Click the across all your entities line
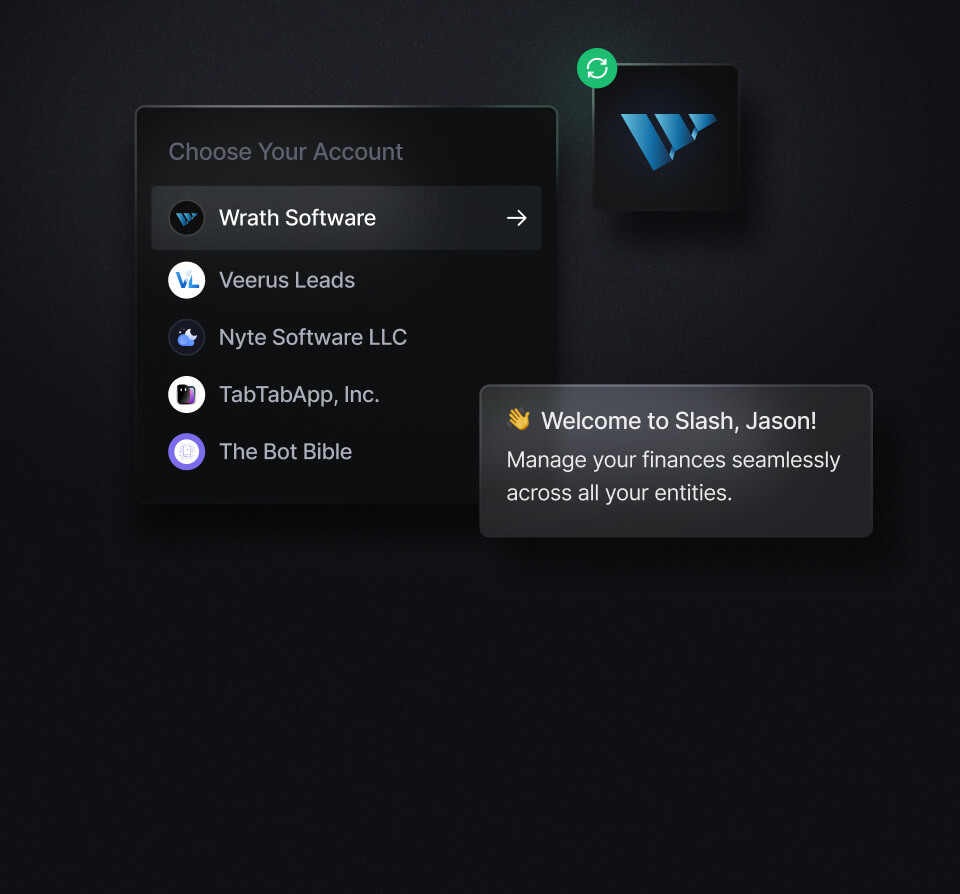The width and height of the screenshot is (960, 894). coord(619,493)
